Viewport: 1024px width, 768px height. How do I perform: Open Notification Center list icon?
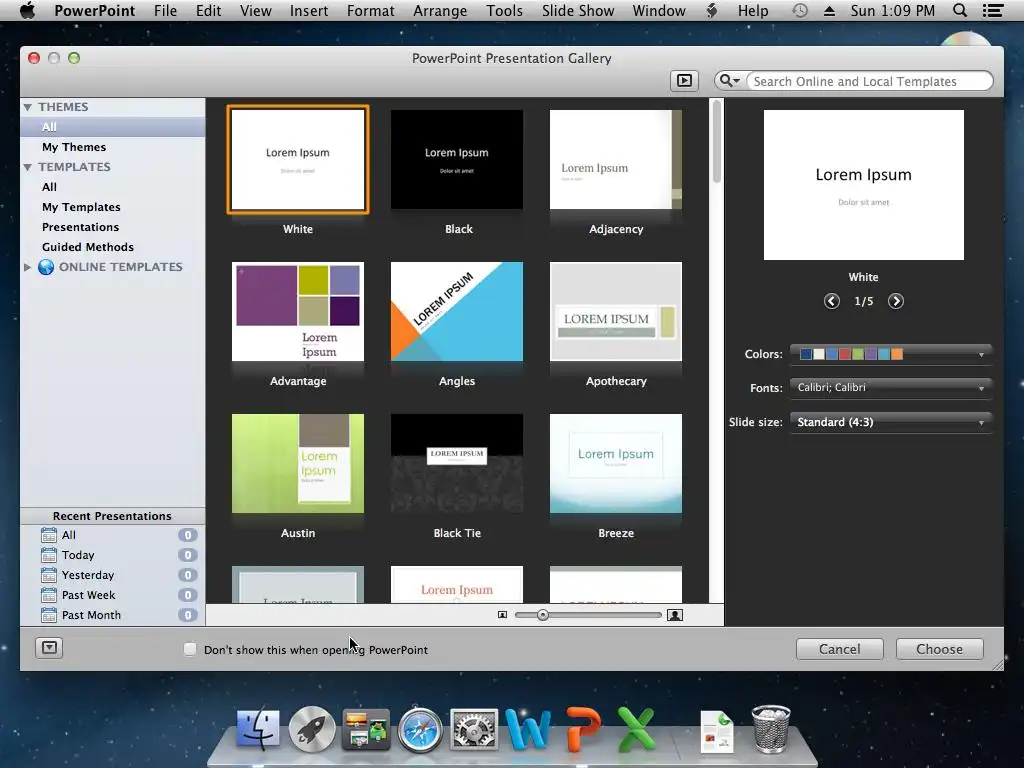pyautogui.click(x=993, y=10)
